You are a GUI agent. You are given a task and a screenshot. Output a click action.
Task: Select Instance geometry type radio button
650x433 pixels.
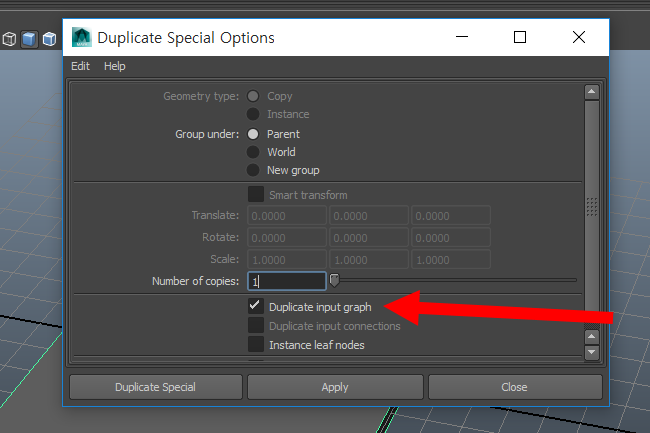click(x=253, y=114)
